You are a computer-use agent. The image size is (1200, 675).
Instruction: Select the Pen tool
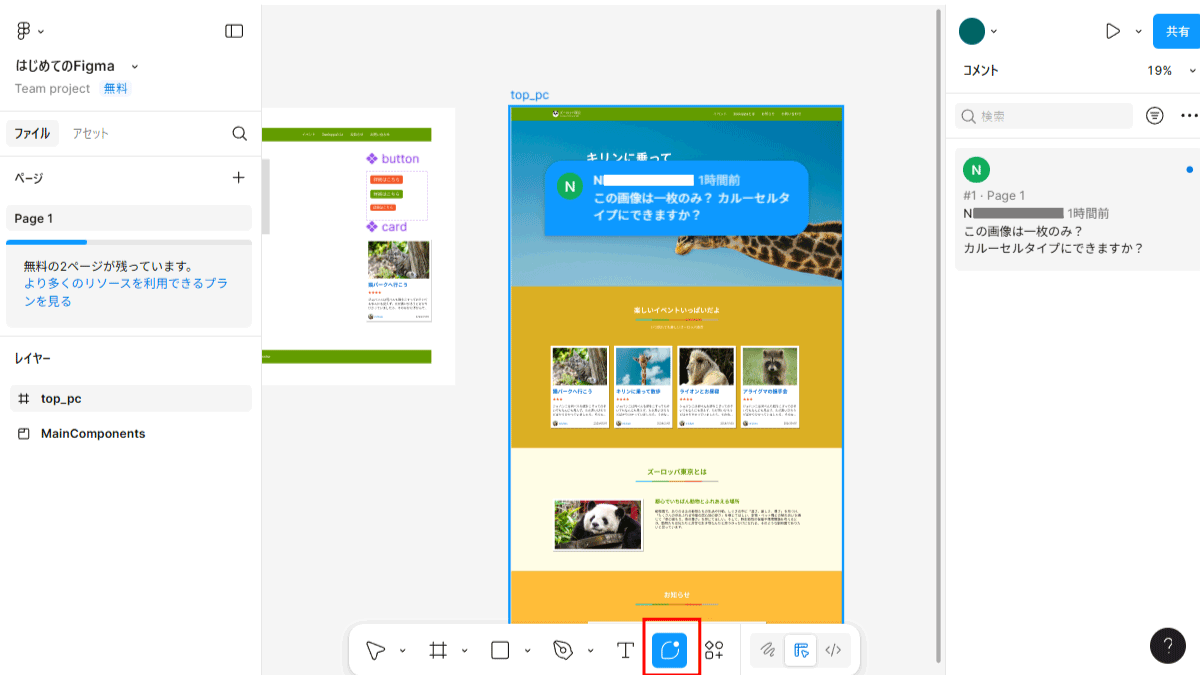pyautogui.click(x=563, y=650)
